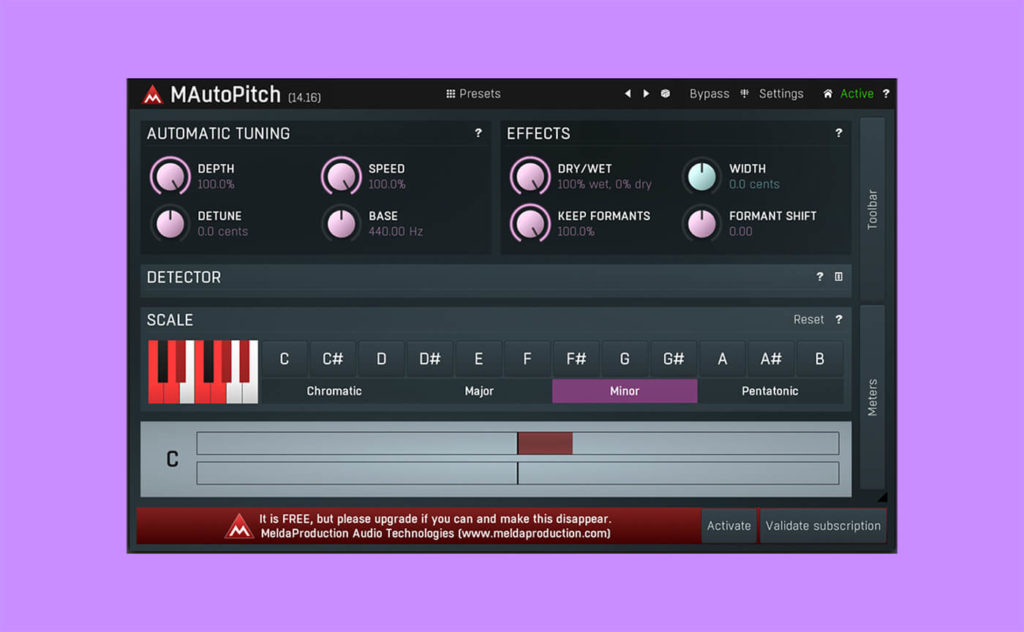Open the plugin help question mark in title bar
The height and width of the screenshot is (632, 1024).
coord(886,93)
